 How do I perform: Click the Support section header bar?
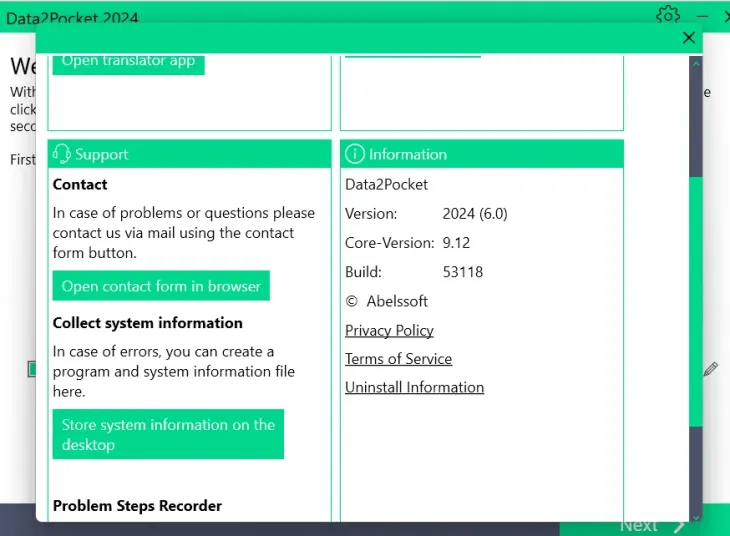pos(189,154)
